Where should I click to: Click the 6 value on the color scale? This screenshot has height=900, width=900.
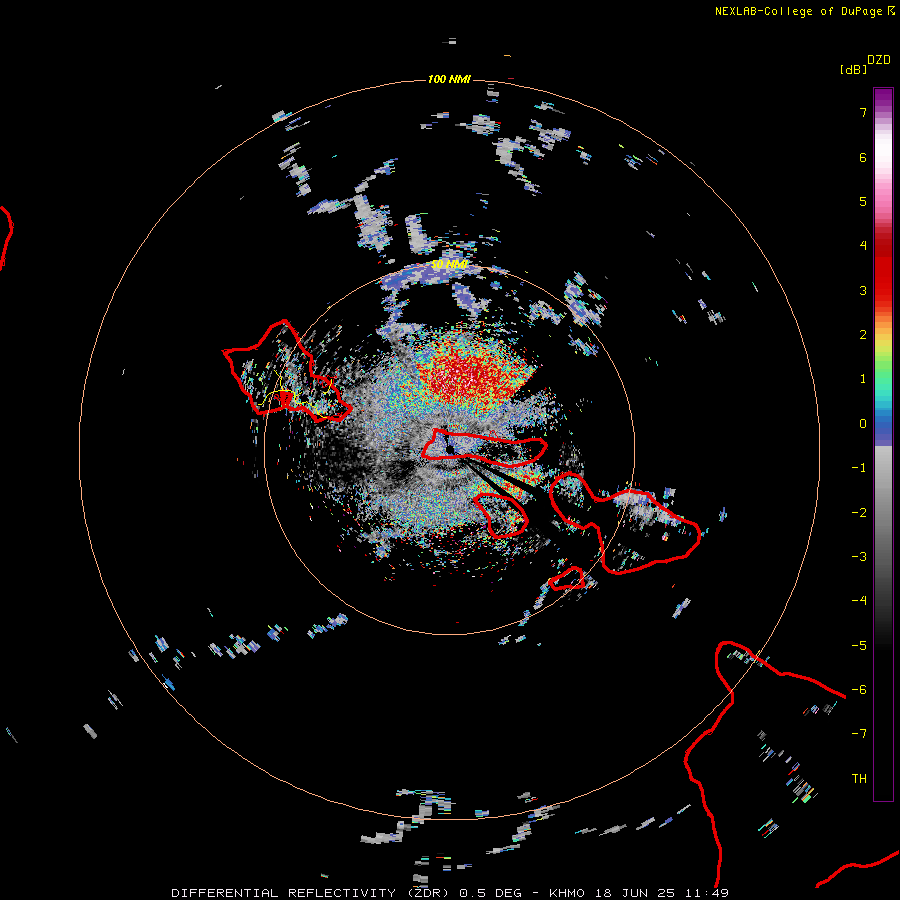863,157
